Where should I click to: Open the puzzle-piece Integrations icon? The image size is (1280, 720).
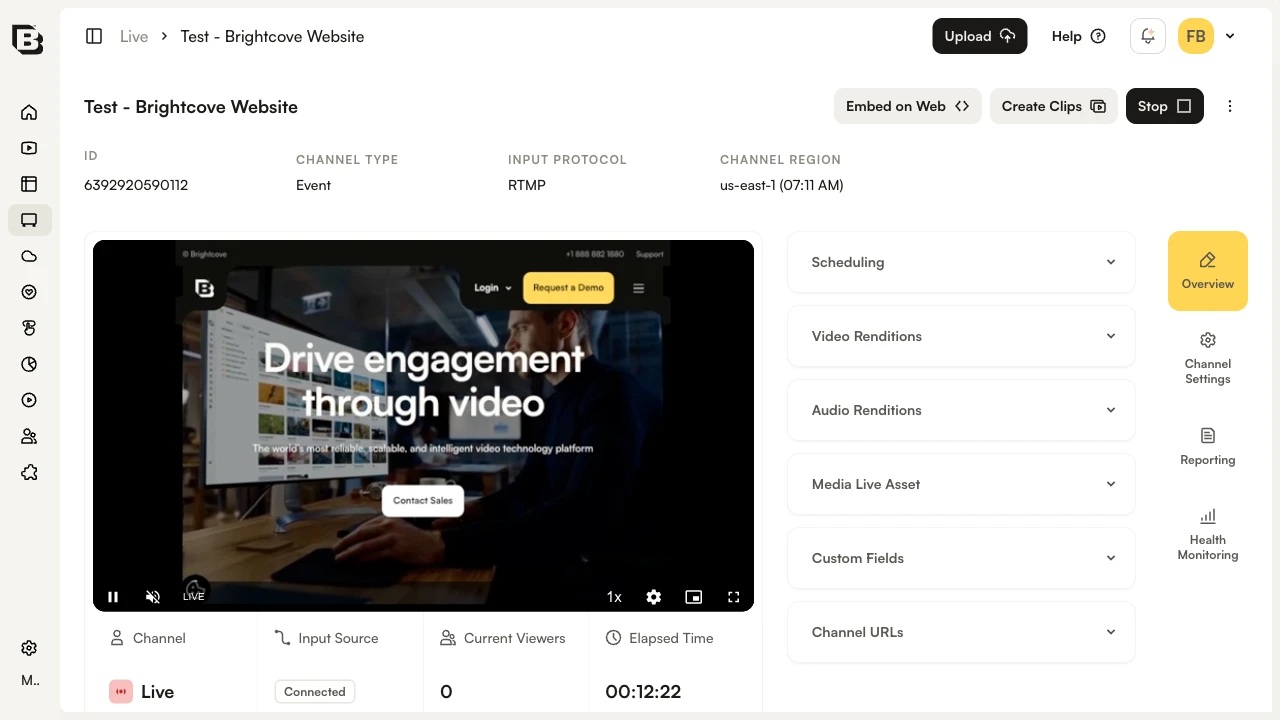pos(29,472)
